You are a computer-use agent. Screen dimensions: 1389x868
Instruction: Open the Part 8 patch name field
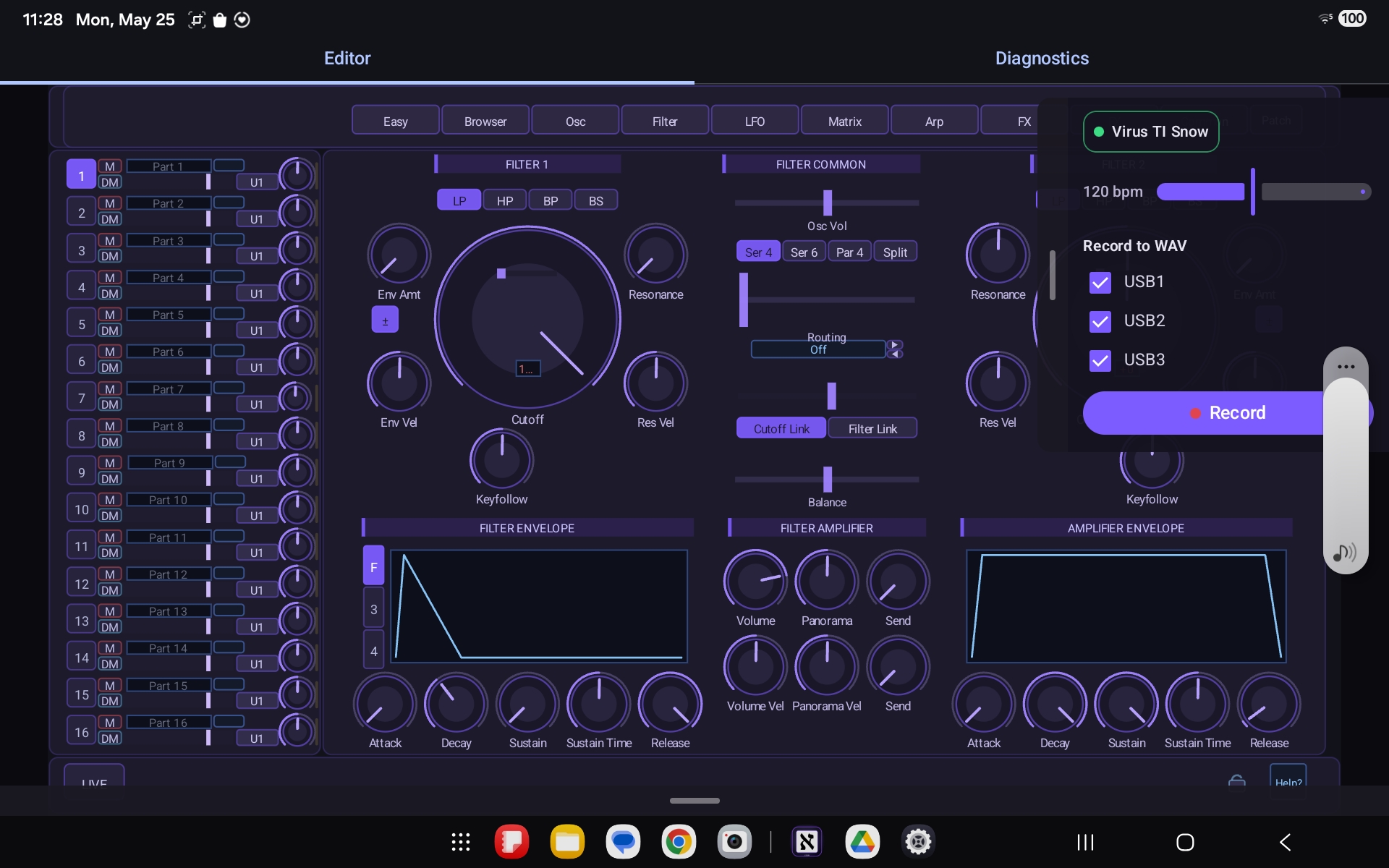point(169,426)
